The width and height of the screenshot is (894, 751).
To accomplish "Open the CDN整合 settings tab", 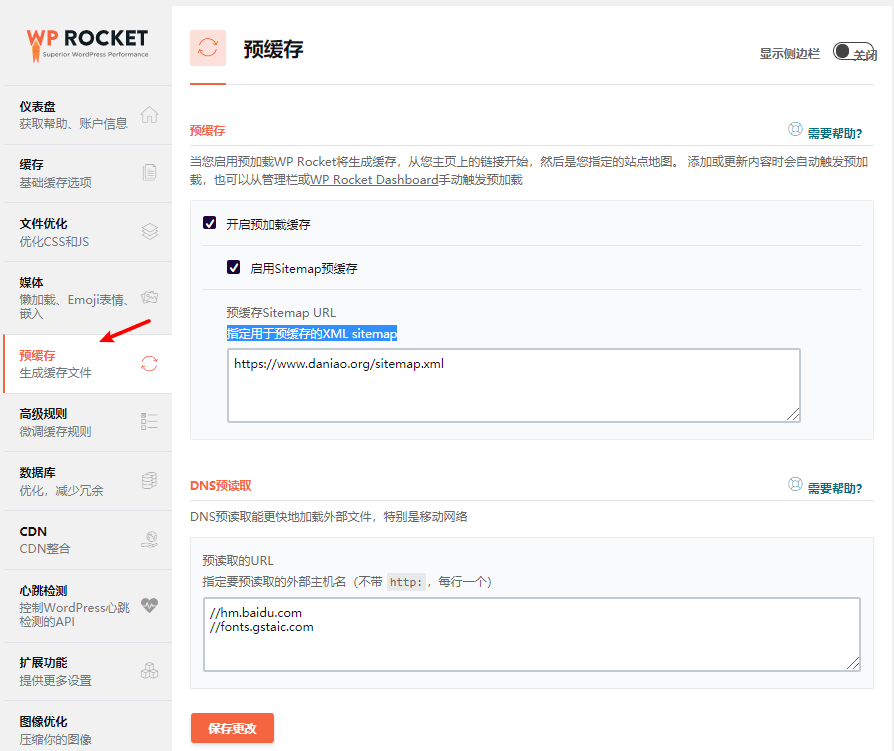I will (88, 540).
